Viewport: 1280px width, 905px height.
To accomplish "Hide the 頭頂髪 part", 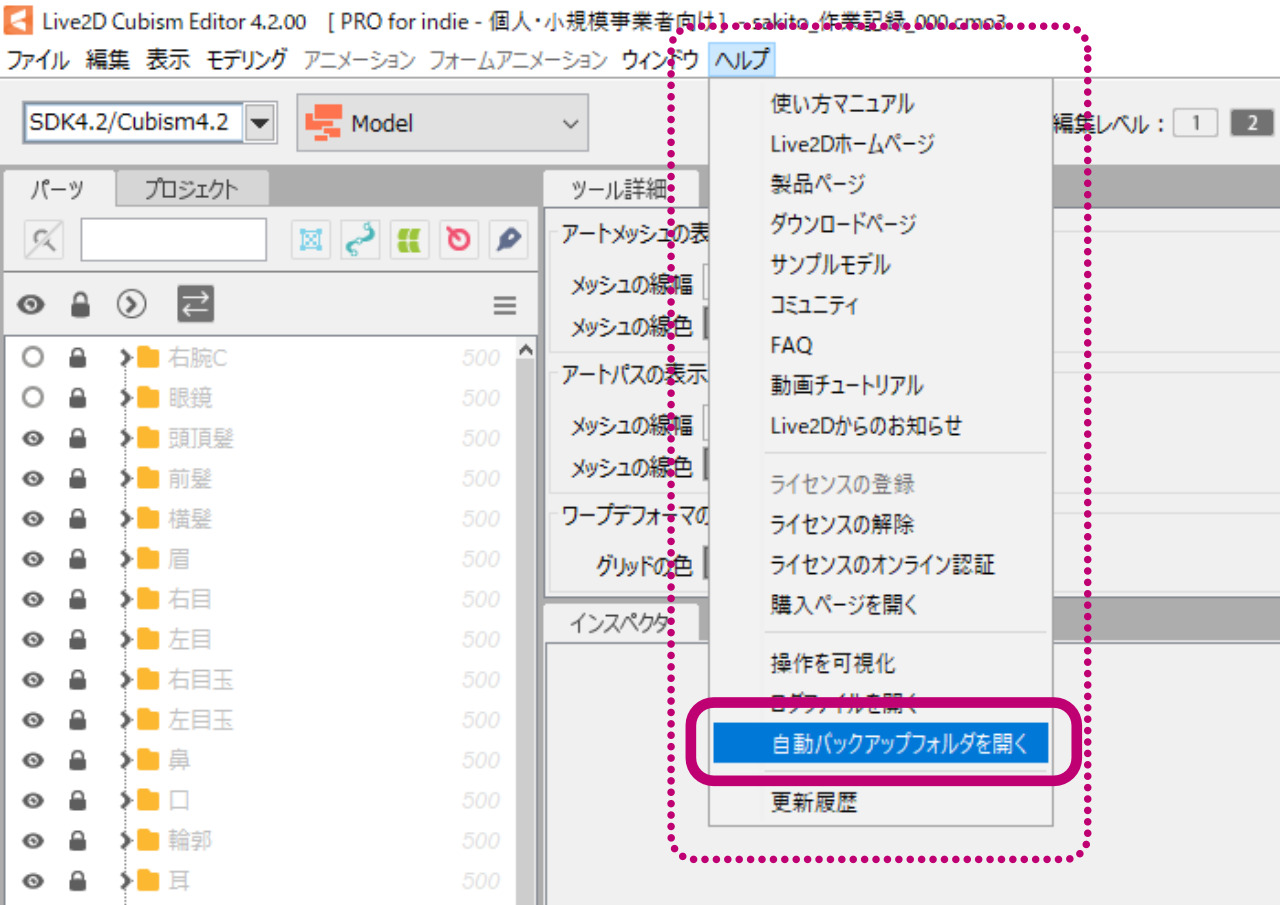I will click(33, 439).
